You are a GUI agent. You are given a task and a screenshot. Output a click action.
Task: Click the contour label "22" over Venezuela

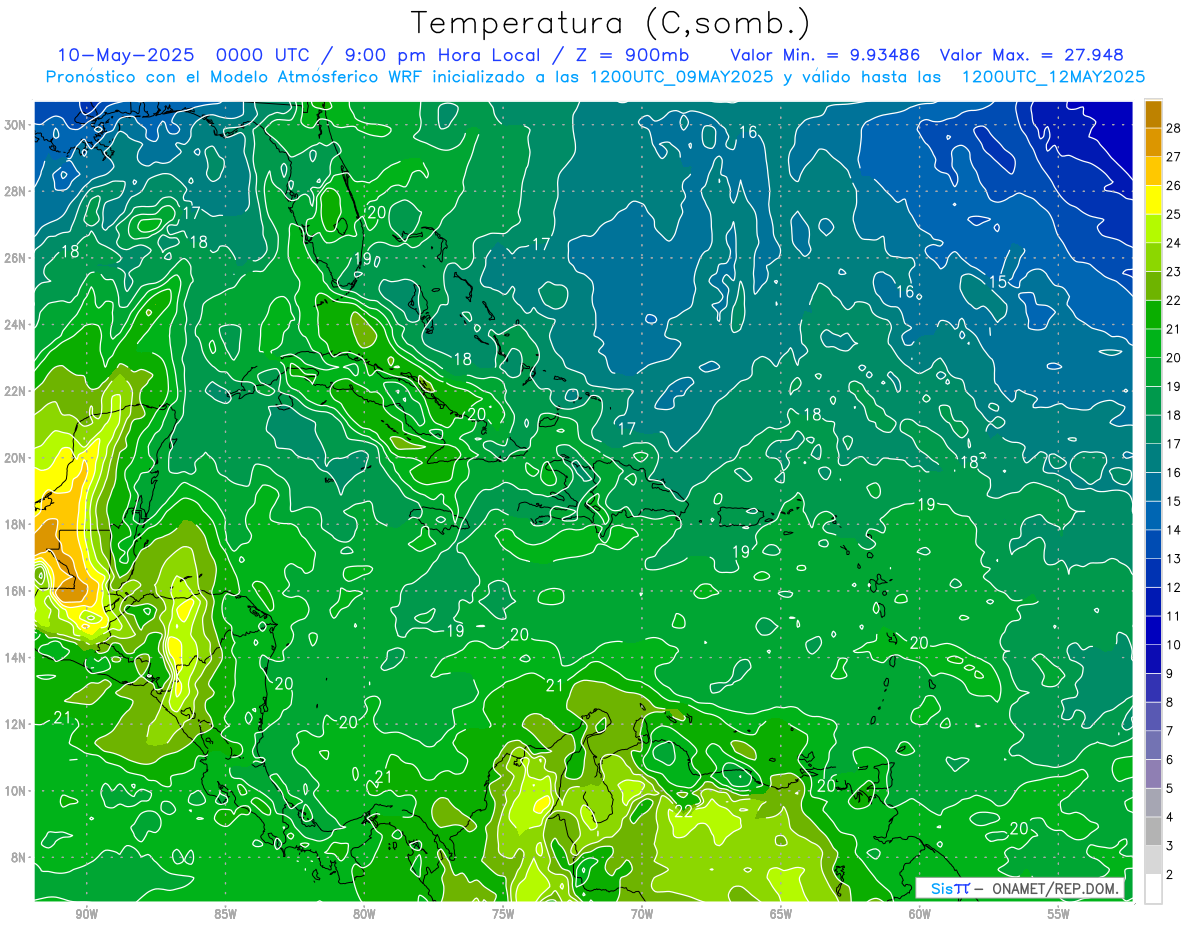pos(684,811)
